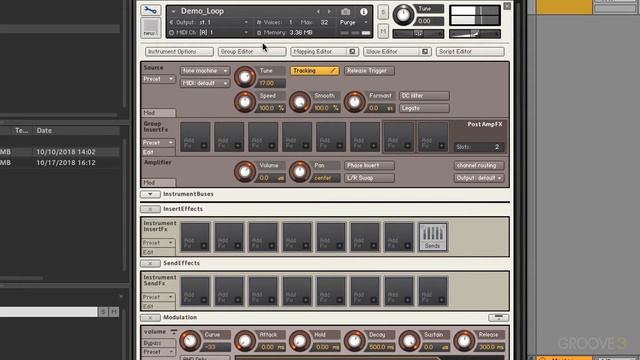Click the camera snapshot icon

coord(346,12)
